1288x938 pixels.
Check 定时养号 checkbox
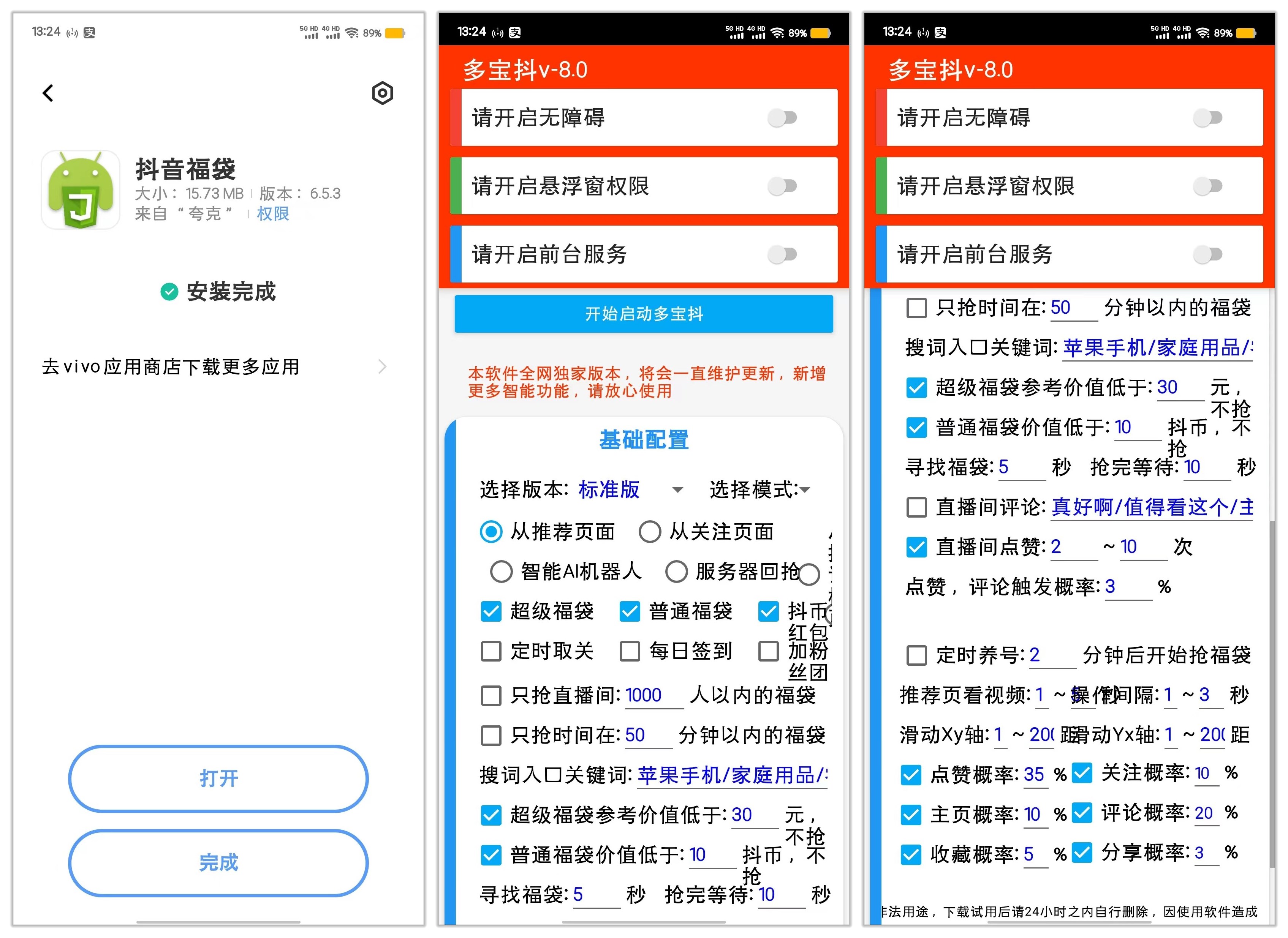pos(916,655)
